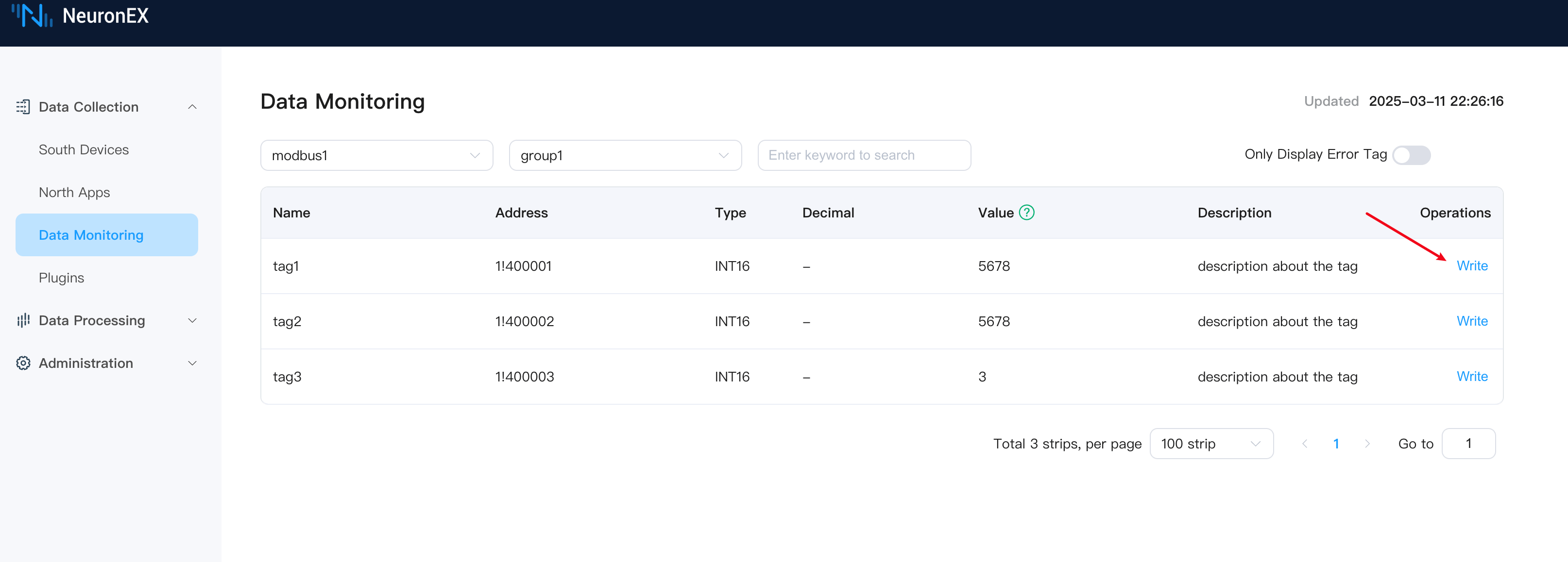Expand the Data Processing menu chevron
Screen dimensions: 1568x562
(192, 320)
